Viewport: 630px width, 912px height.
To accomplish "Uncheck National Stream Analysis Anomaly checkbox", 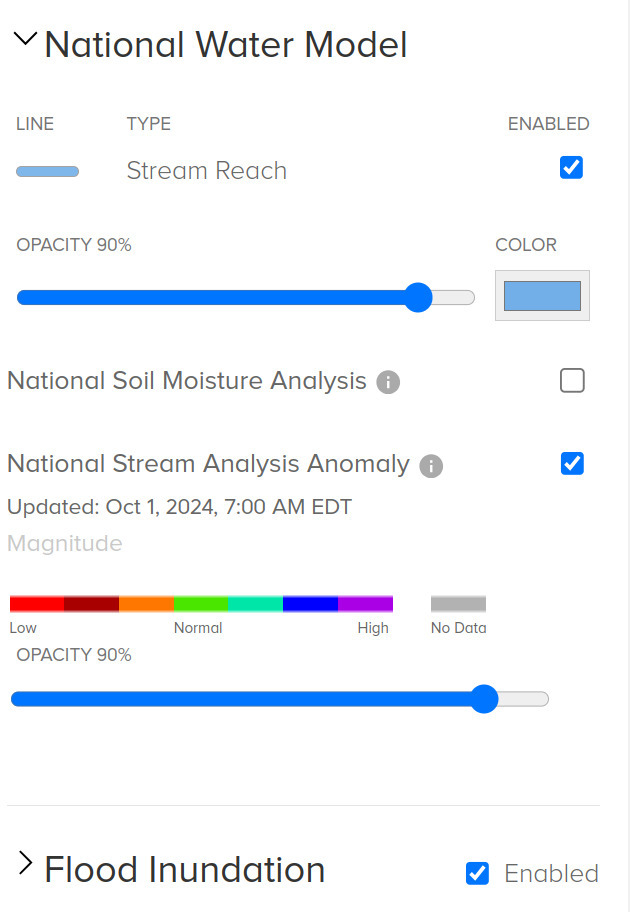I will coord(572,464).
